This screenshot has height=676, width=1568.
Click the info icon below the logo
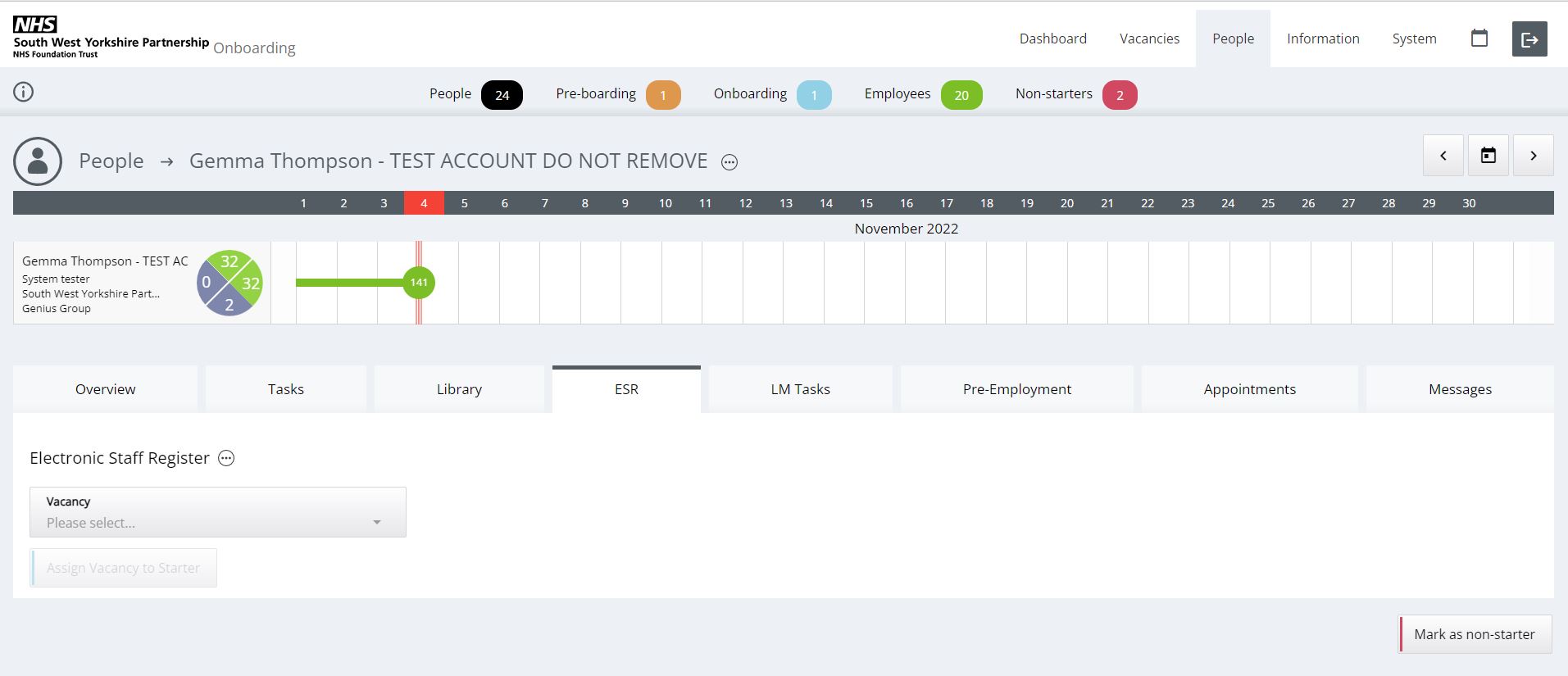(24, 92)
